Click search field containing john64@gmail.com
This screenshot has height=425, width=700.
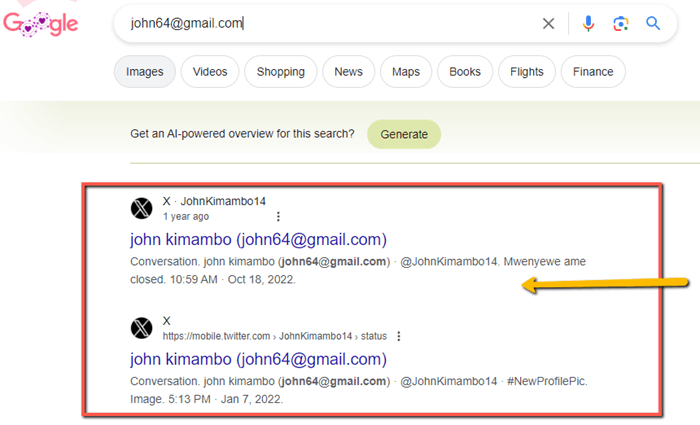pyautogui.click(x=330, y=24)
